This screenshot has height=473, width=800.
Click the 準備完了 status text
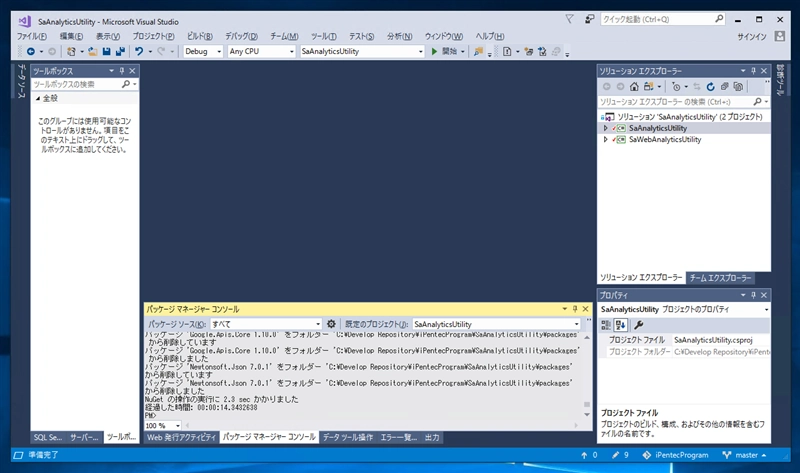click(x=43, y=455)
